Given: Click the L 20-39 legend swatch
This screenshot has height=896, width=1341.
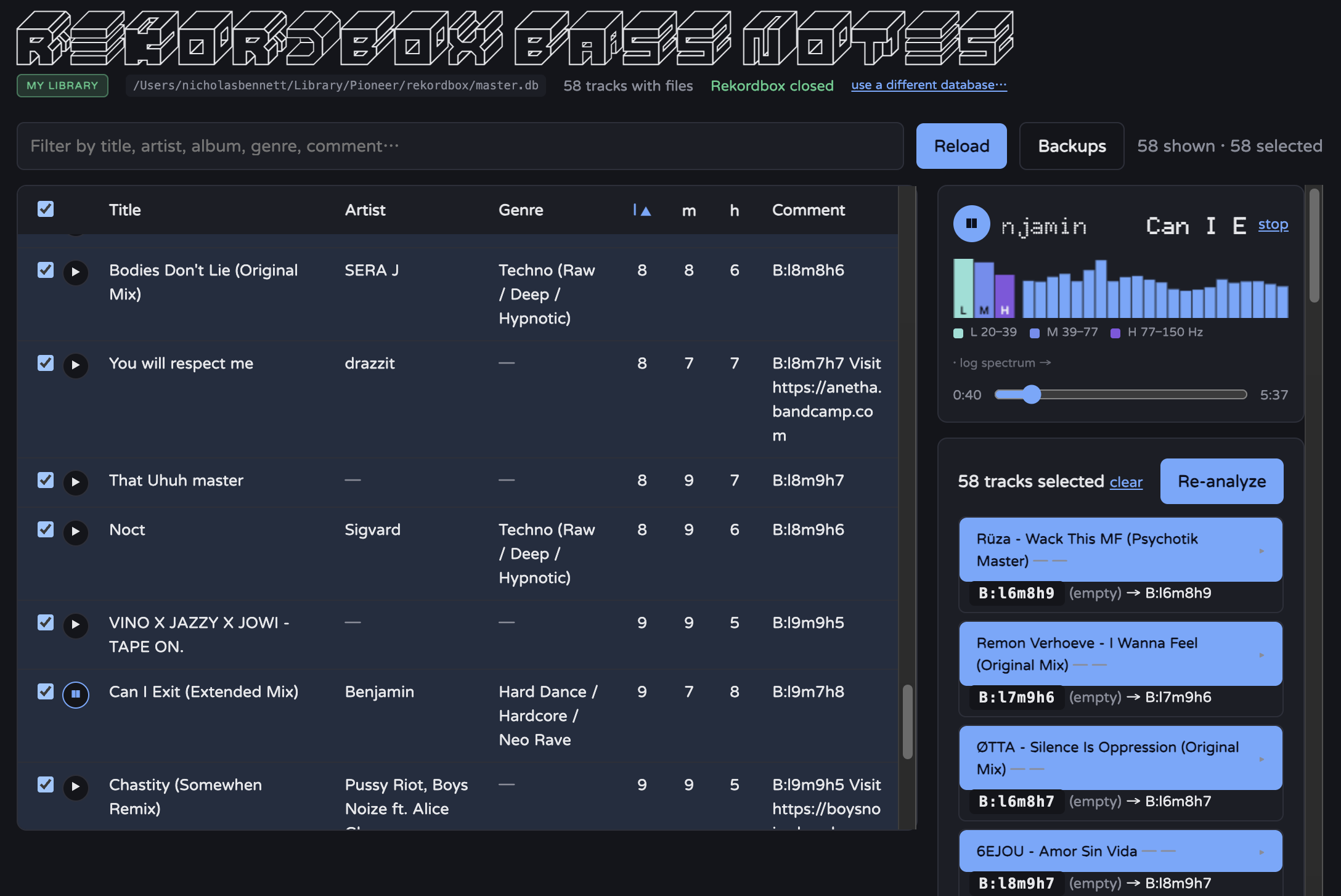Looking at the screenshot, I should coord(958,333).
